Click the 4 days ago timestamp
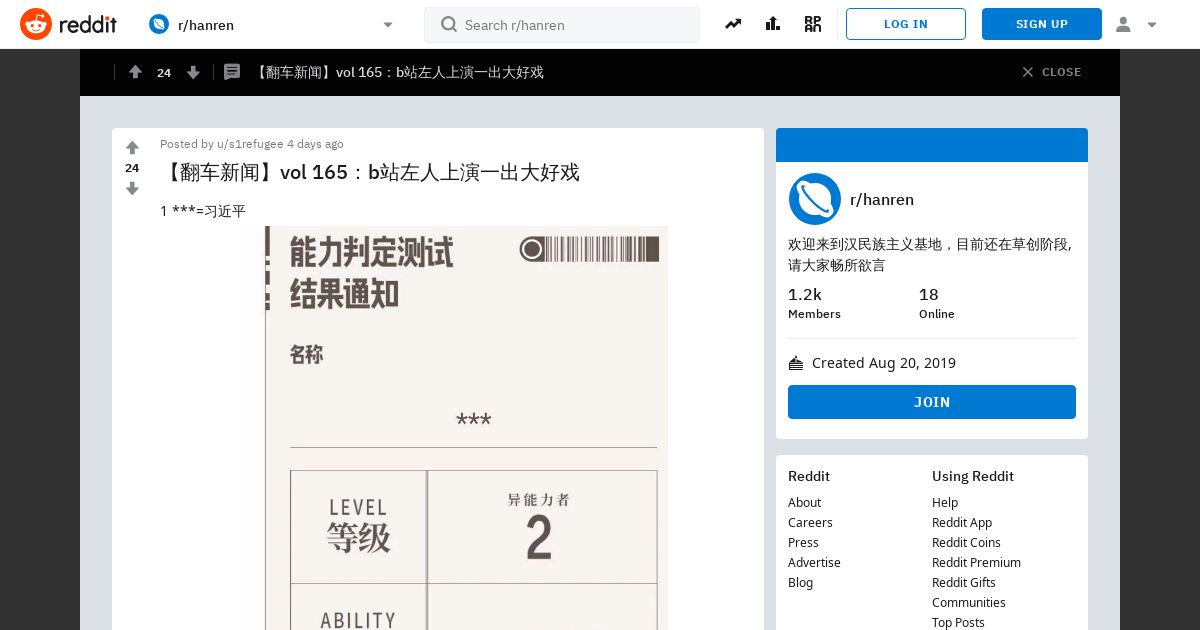Screen dimensions: 1200x630 click(315, 144)
